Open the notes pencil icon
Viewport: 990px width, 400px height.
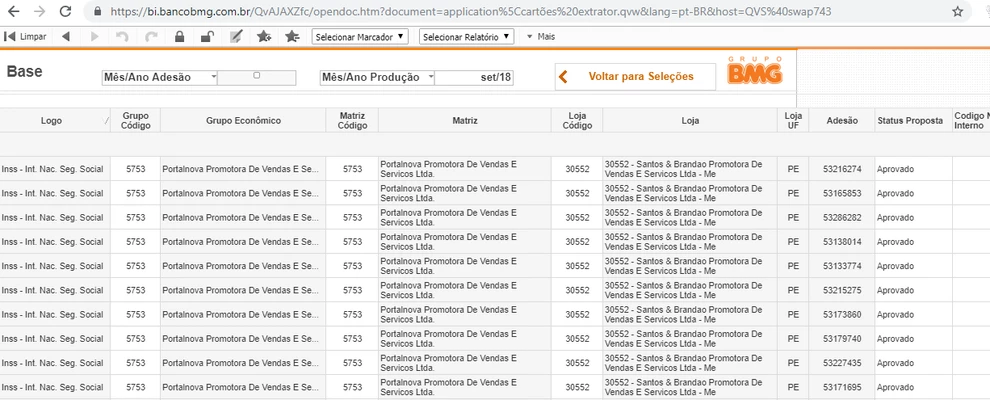click(236, 37)
